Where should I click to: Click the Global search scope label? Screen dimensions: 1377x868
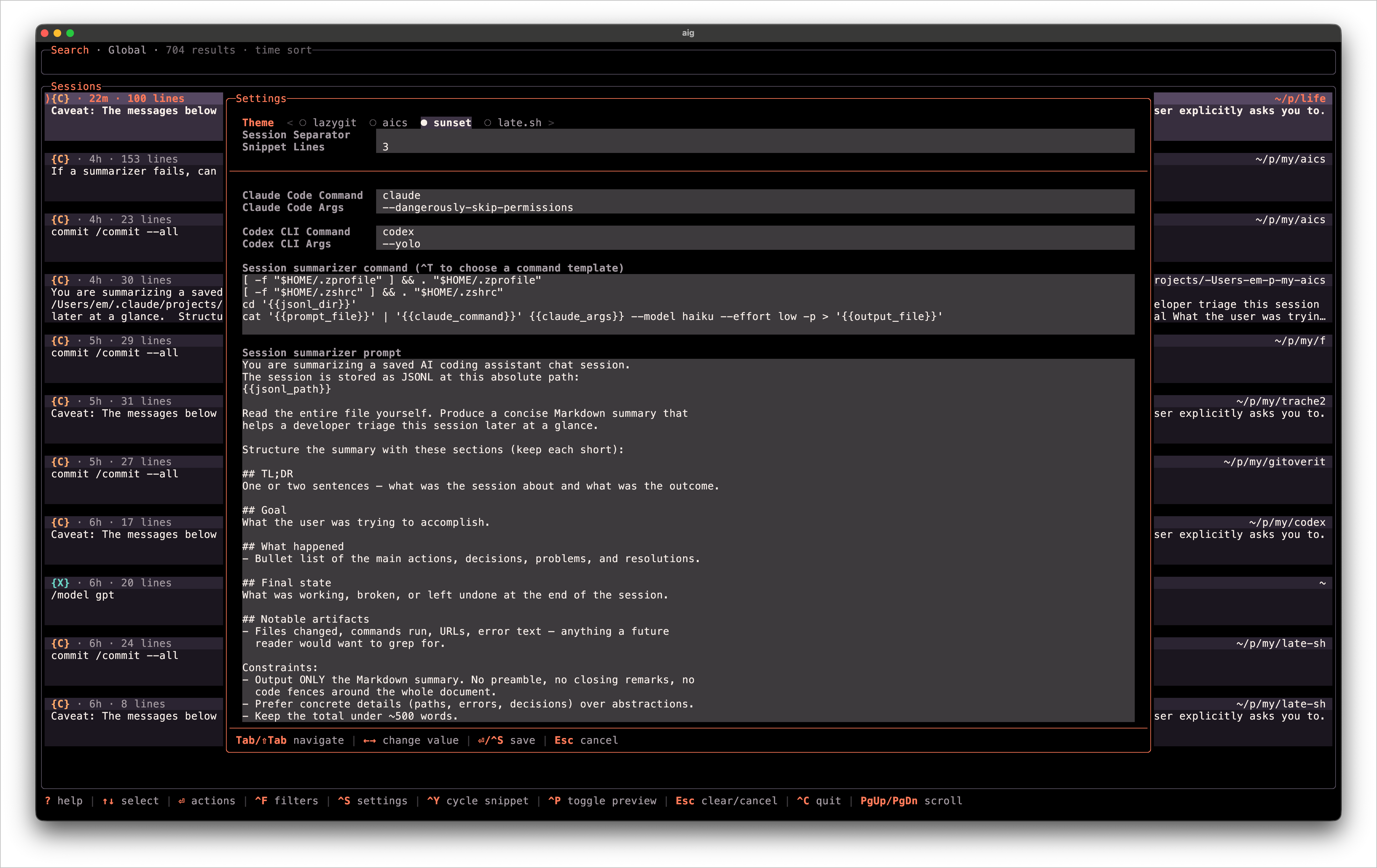[127, 50]
